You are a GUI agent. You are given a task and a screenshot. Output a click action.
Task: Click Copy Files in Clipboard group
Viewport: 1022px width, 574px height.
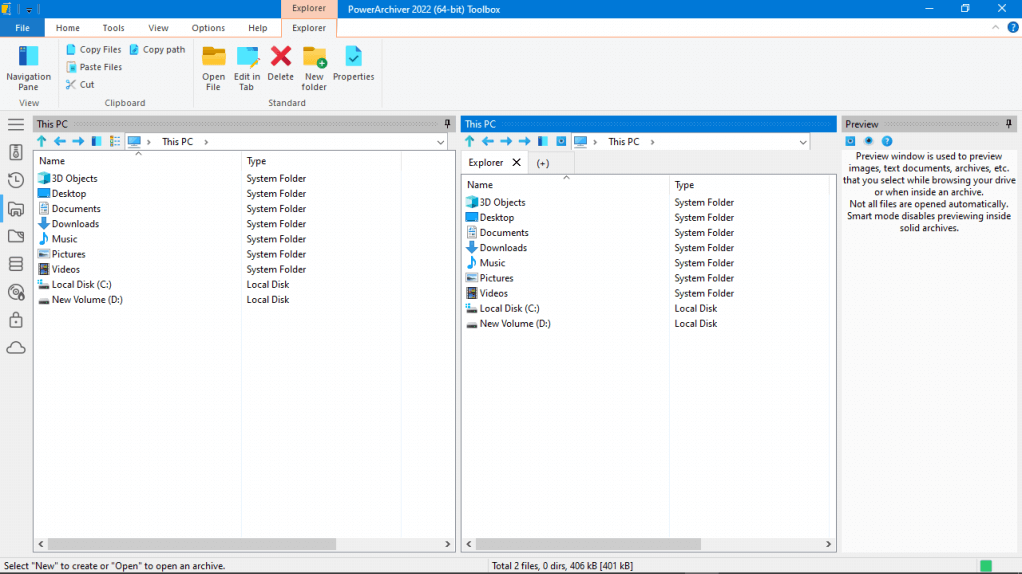click(94, 50)
